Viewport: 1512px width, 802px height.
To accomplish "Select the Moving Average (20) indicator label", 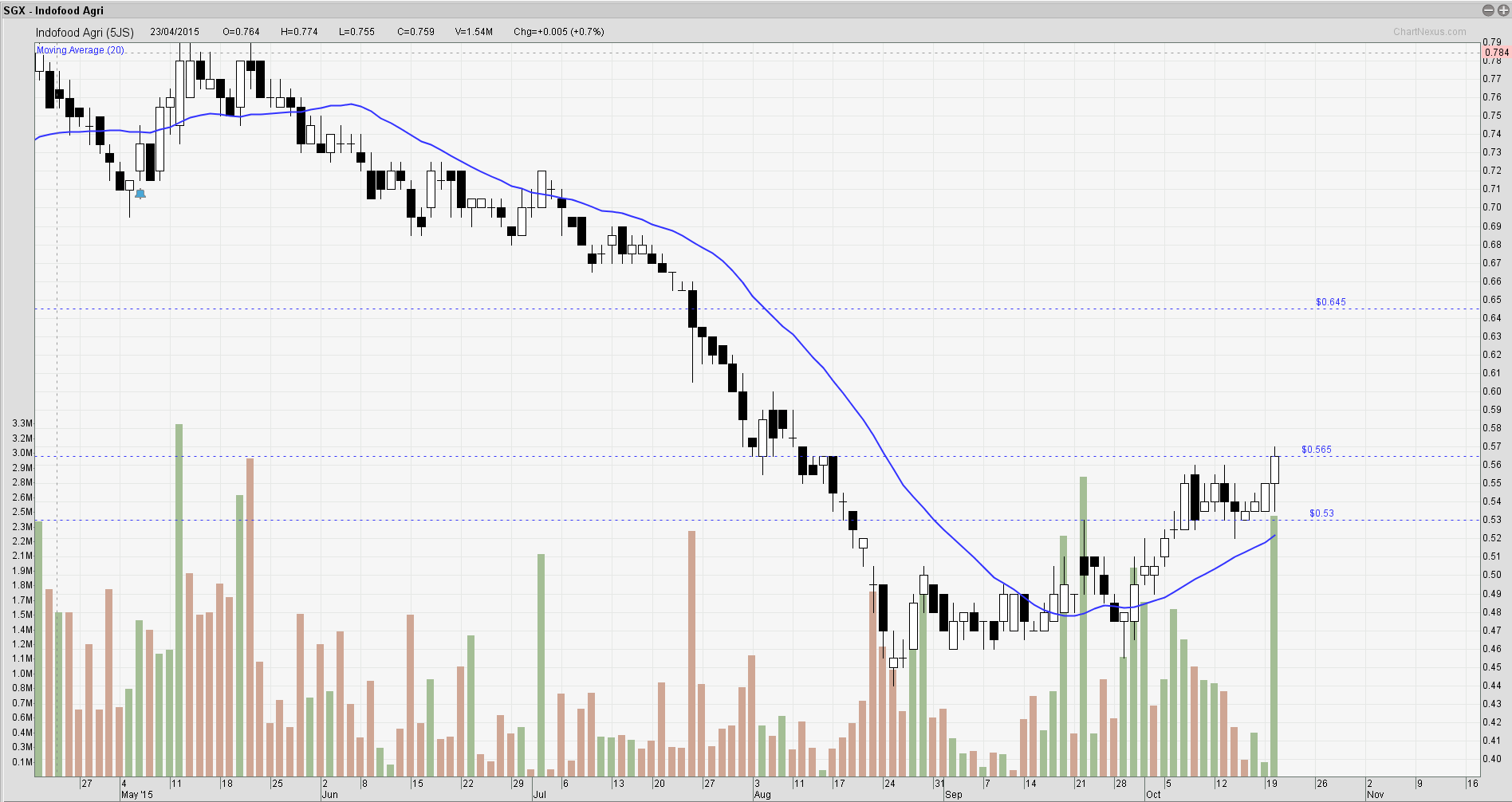I will click(81, 50).
